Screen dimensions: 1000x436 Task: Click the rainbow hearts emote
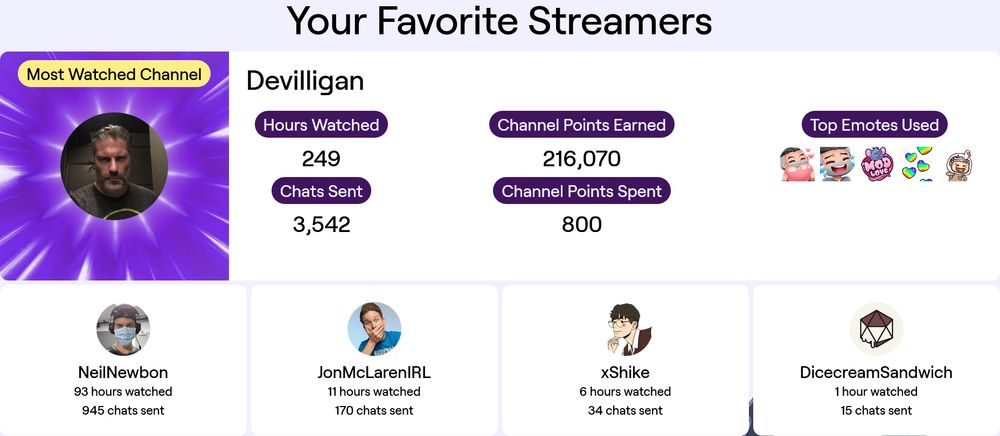click(x=916, y=164)
